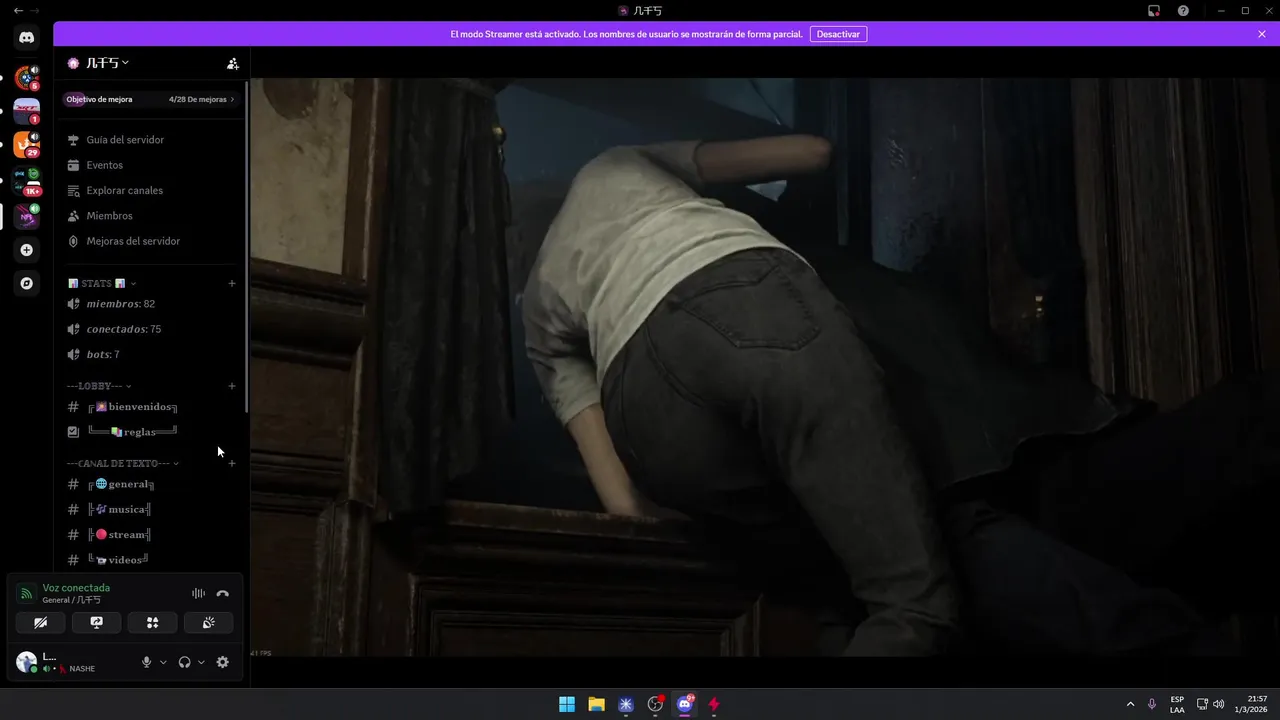1280x720 pixels.
Task: Click the green voice connection signal icon
Action: point(27,594)
